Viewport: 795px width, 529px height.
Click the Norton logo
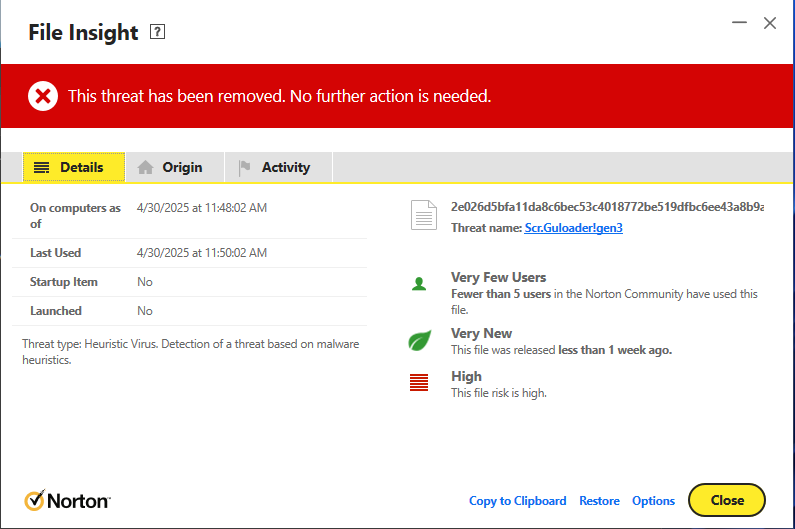67,500
